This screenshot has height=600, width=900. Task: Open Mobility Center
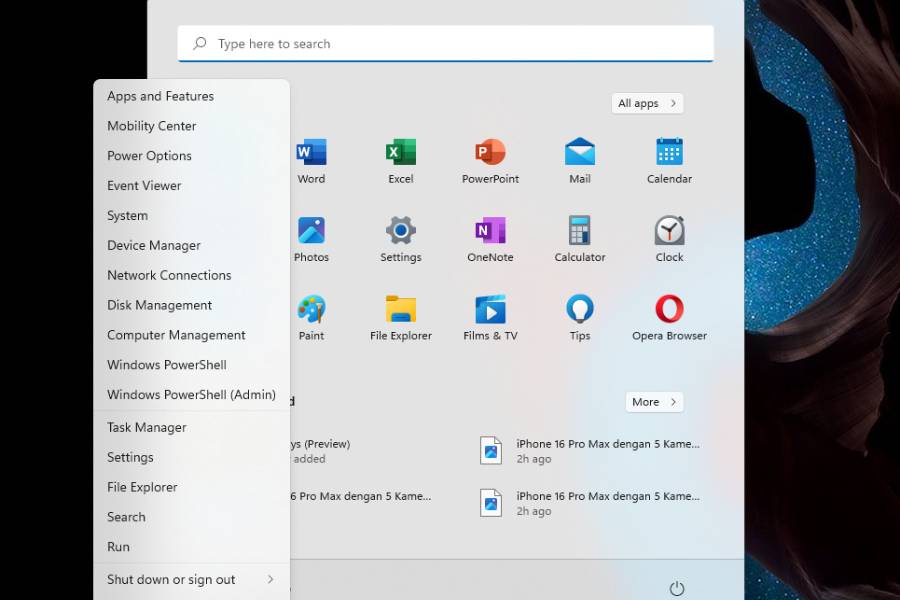click(192, 126)
